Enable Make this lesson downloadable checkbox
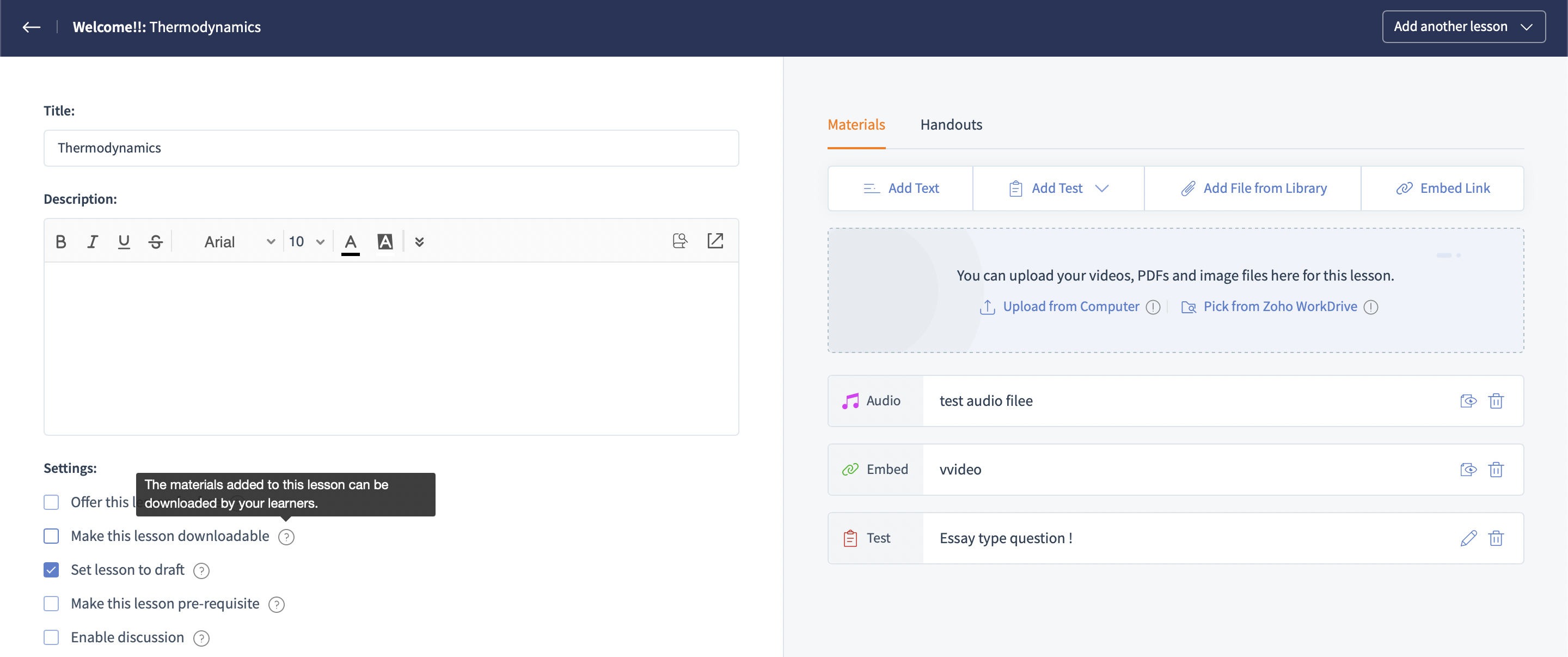Viewport: 1568px width, 657px height. coord(51,536)
